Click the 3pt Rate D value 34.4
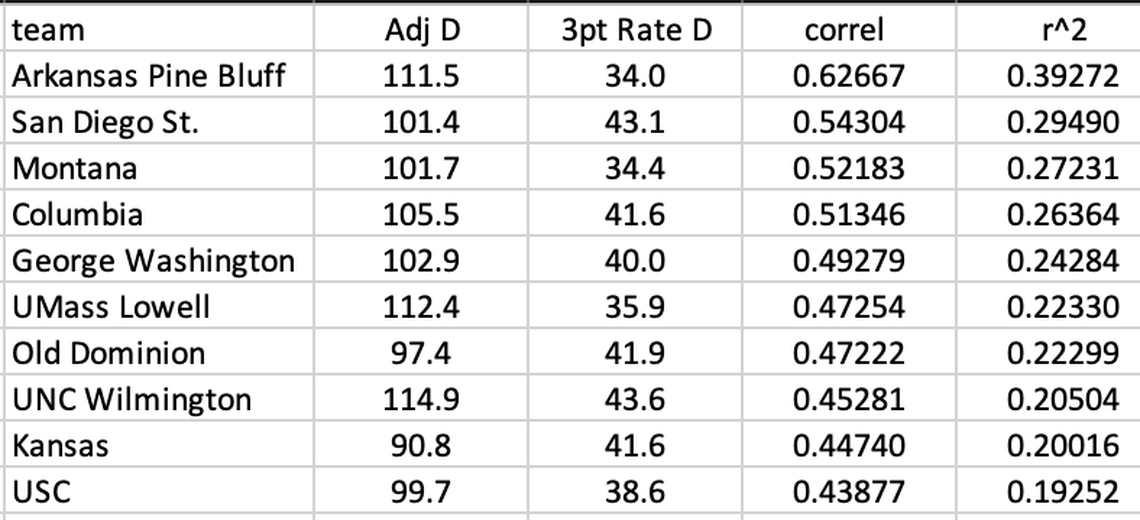The width and height of the screenshot is (1140, 520). click(x=636, y=168)
